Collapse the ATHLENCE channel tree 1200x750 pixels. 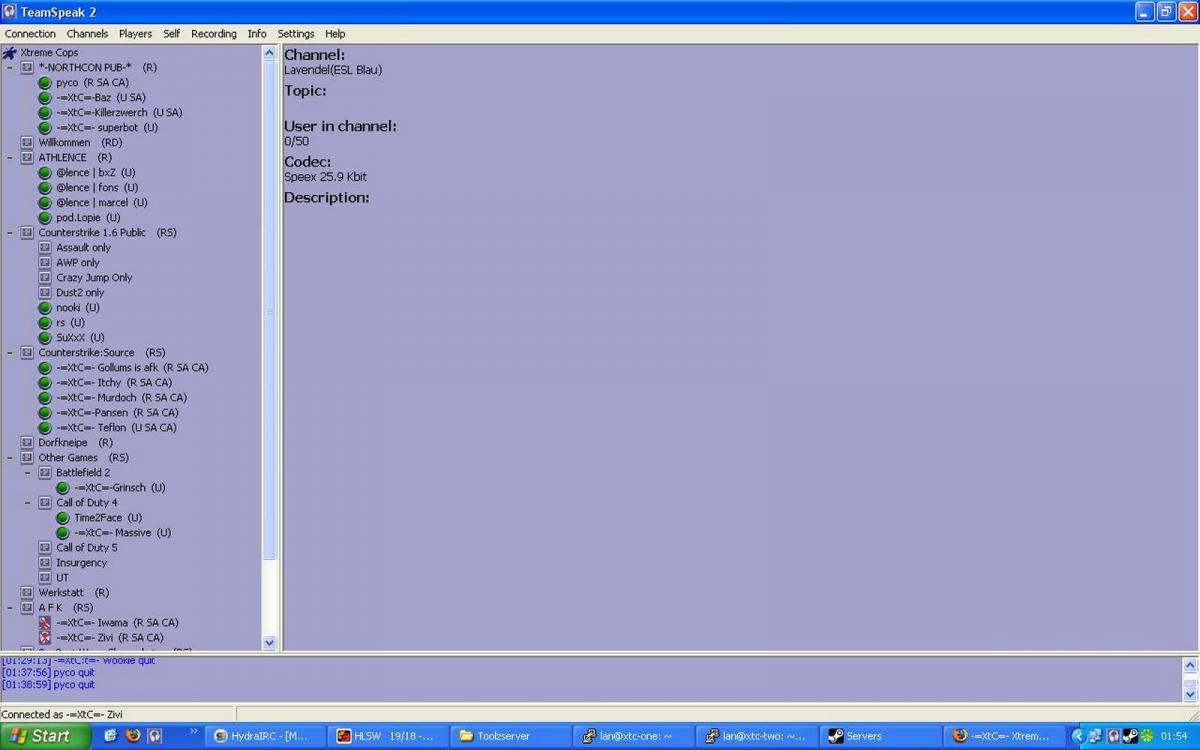click(10, 158)
